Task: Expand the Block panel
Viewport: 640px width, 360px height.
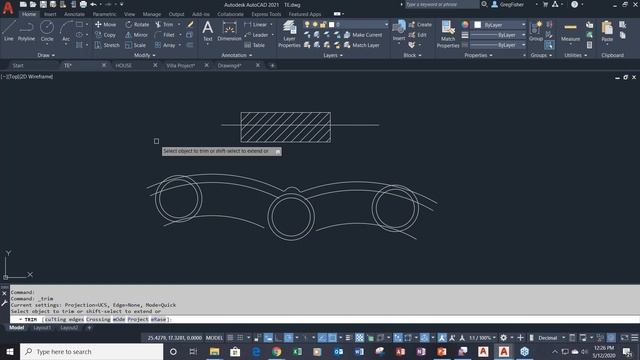Action: click(412, 55)
